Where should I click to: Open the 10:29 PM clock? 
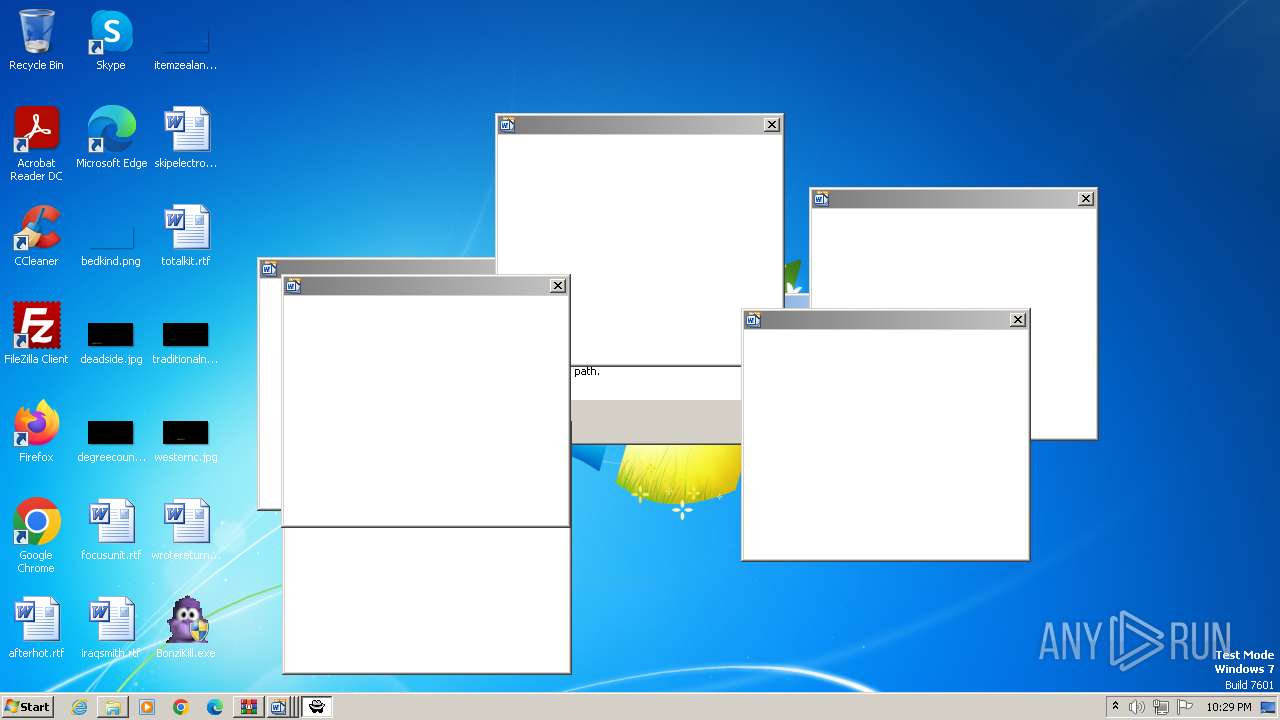pos(1229,707)
